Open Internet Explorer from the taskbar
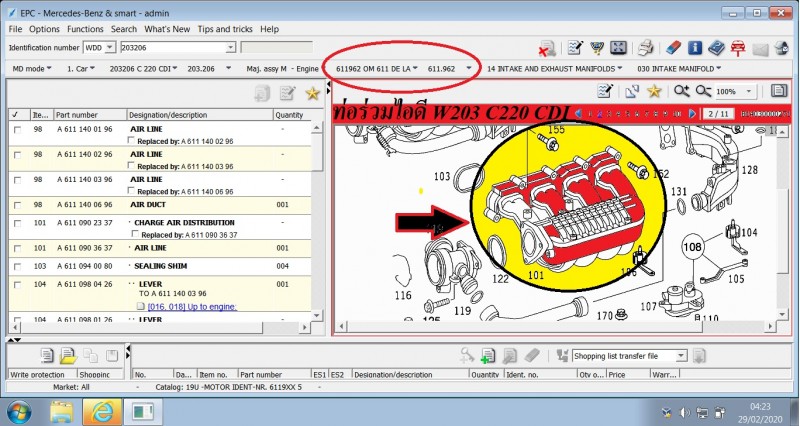The height and width of the screenshot is (426, 800). pos(102,412)
